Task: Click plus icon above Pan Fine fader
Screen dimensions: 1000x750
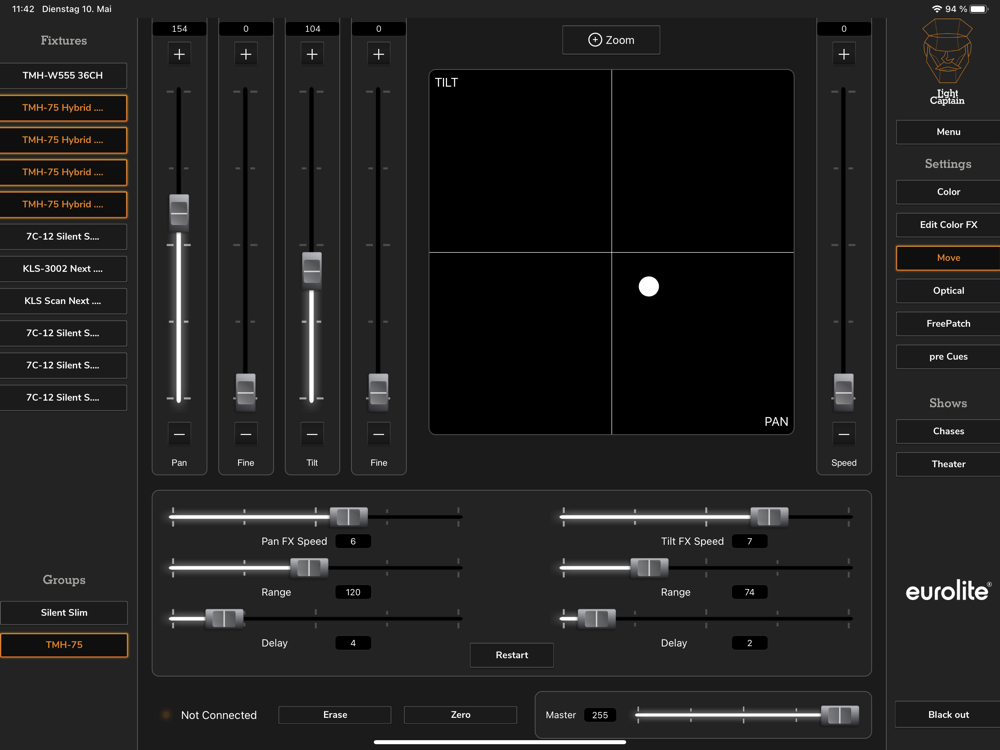Action: tap(246, 54)
